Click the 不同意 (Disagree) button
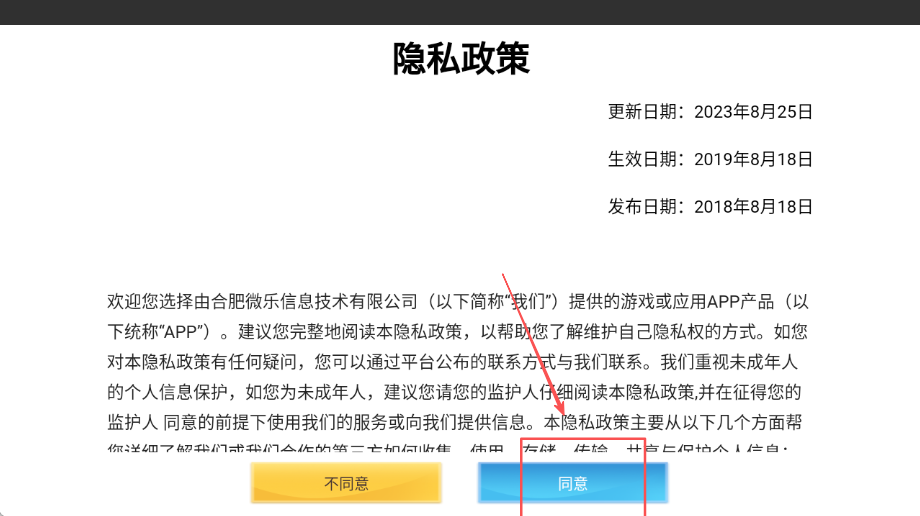This screenshot has width=920, height=516. click(x=346, y=483)
